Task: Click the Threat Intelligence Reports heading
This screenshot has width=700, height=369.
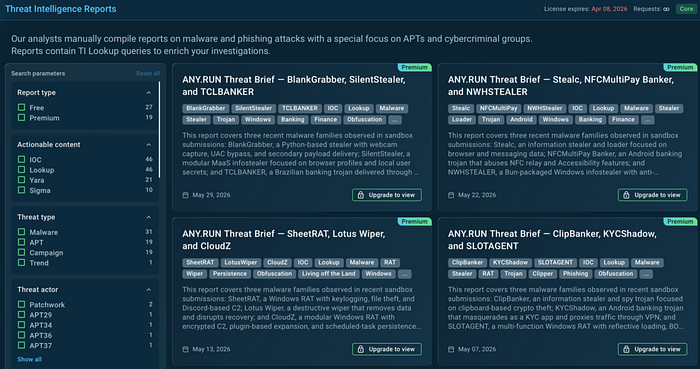Action: click(x=61, y=9)
